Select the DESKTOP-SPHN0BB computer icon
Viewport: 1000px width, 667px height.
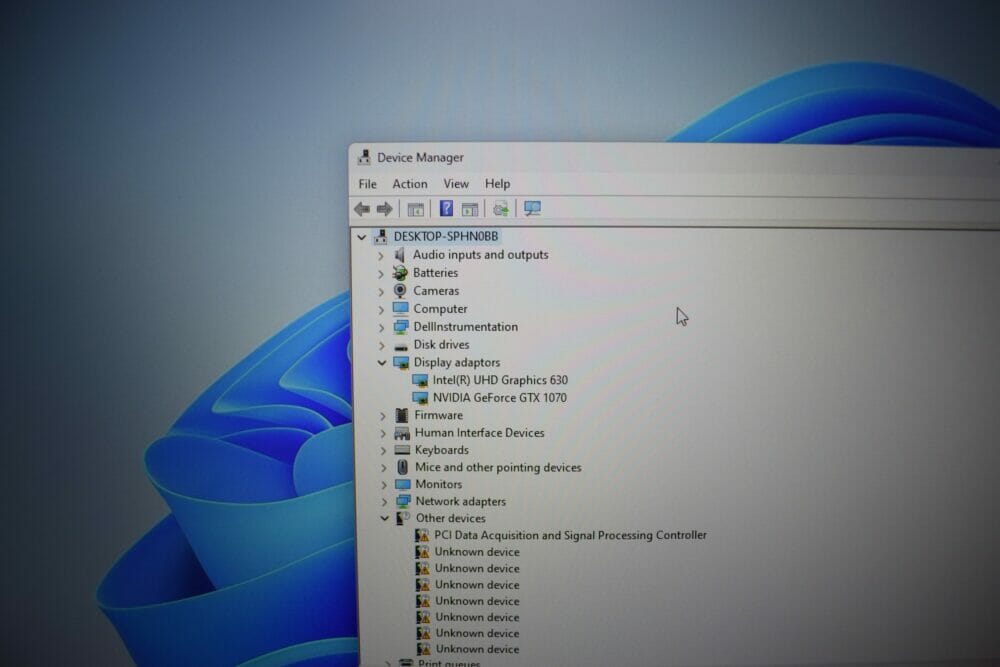pyautogui.click(x=381, y=237)
